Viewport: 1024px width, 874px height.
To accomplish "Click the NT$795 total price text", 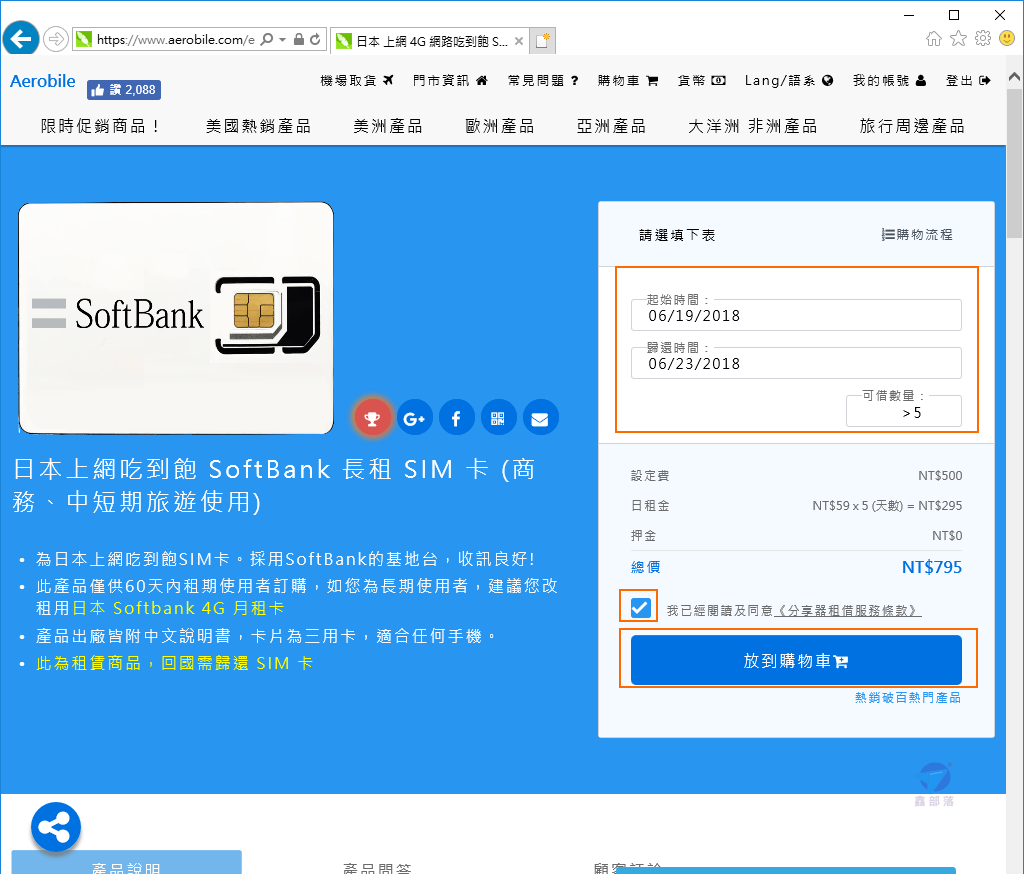I will [931, 567].
